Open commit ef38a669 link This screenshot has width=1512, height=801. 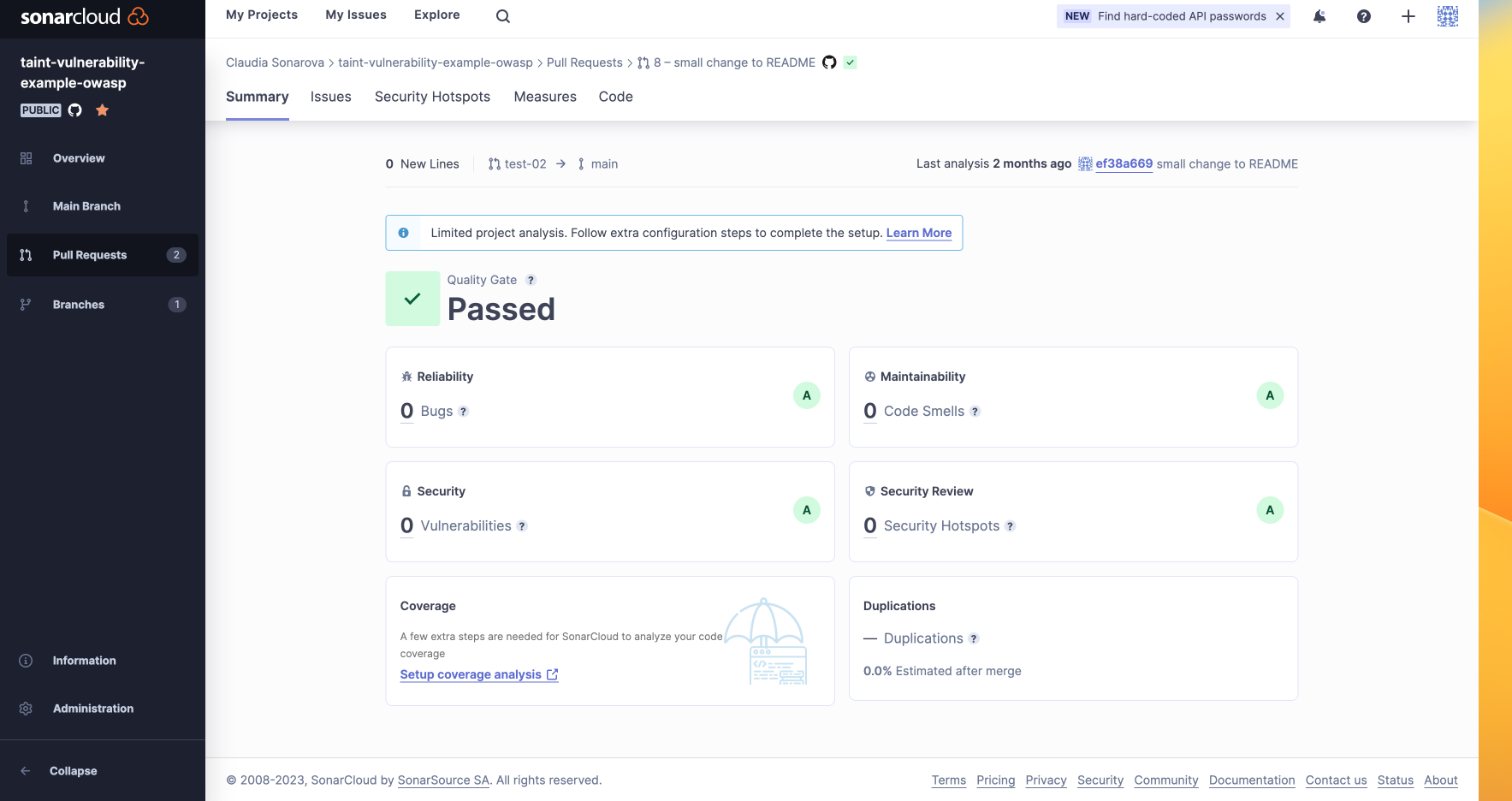[x=1124, y=163]
